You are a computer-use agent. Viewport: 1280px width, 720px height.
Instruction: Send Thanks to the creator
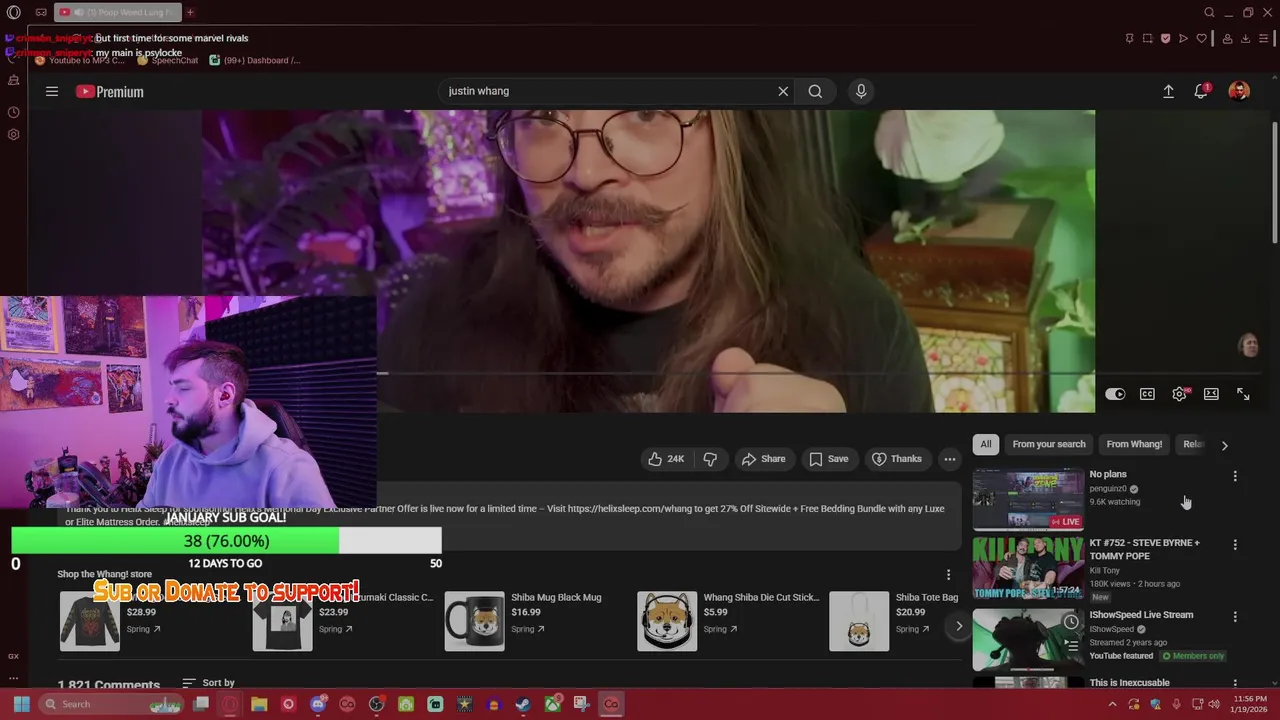[x=896, y=459]
